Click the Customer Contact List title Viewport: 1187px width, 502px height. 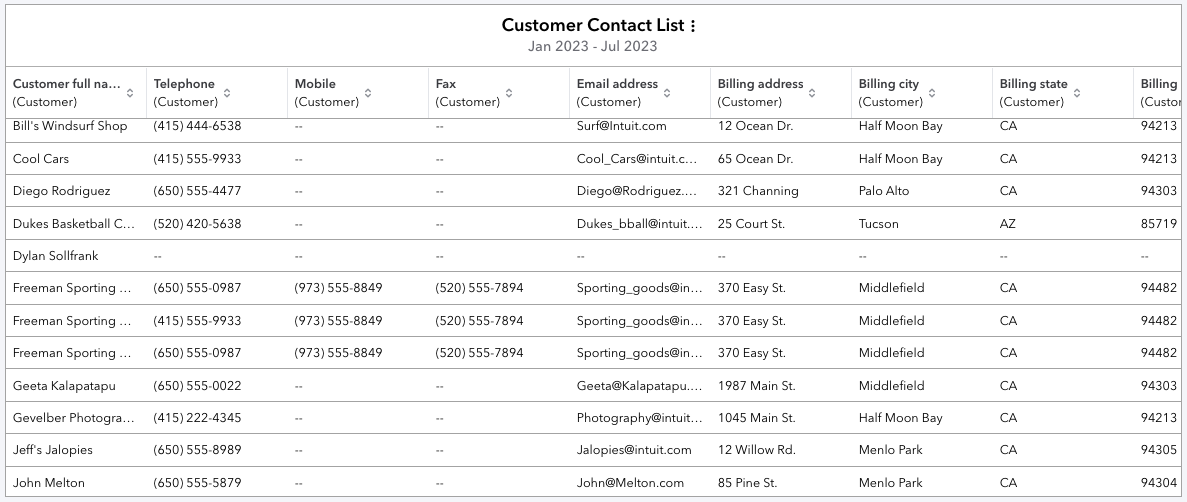(592, 26)
